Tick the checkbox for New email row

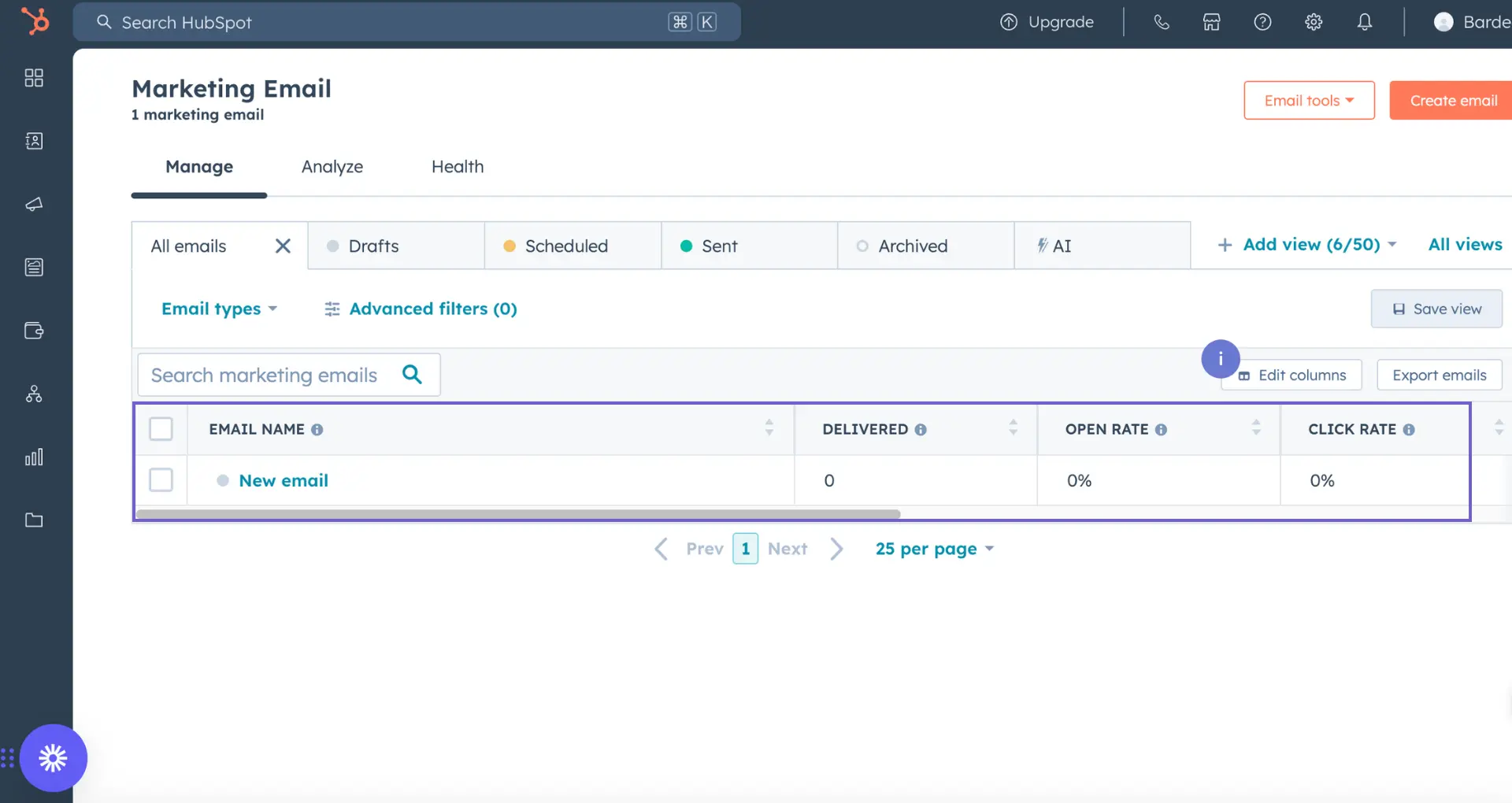pos(161,480)
